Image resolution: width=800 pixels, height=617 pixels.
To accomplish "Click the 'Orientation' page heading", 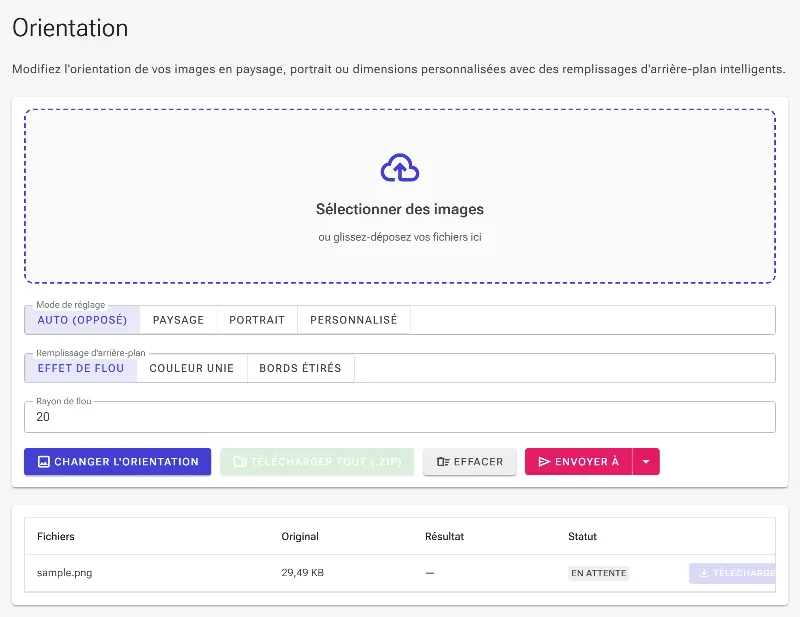I will (70, 28).
